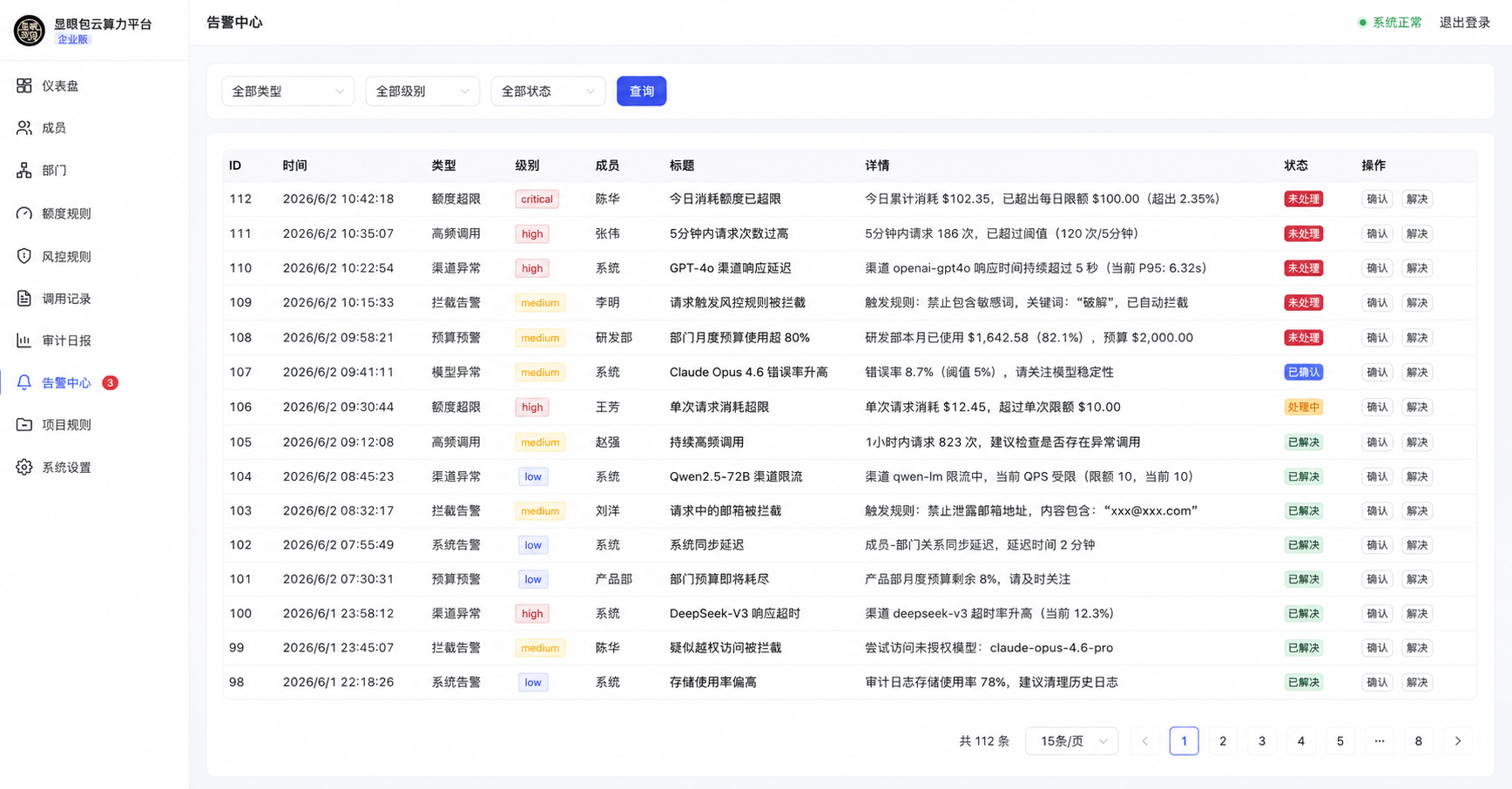Click the bell icon beside 告警中心
The height and width of the screenshot is (789, 1512).
(x=24, y=382)
